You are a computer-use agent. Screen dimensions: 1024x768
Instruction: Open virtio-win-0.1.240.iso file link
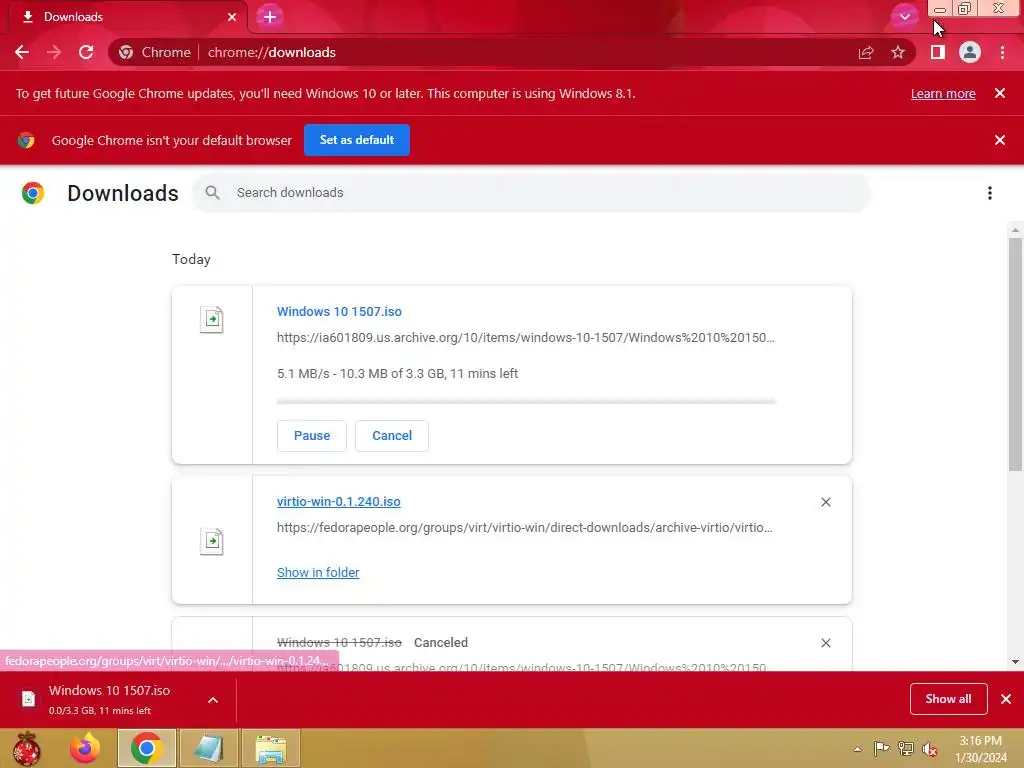pyautogui.click(x=338, y=502)
